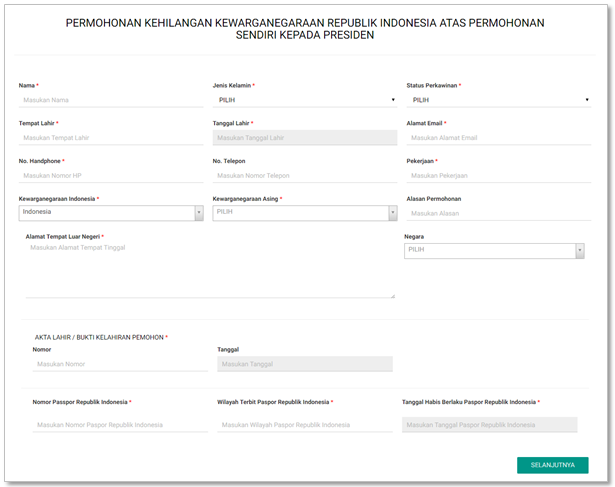Expand the Negara dropdown arrow

(580, 251)
